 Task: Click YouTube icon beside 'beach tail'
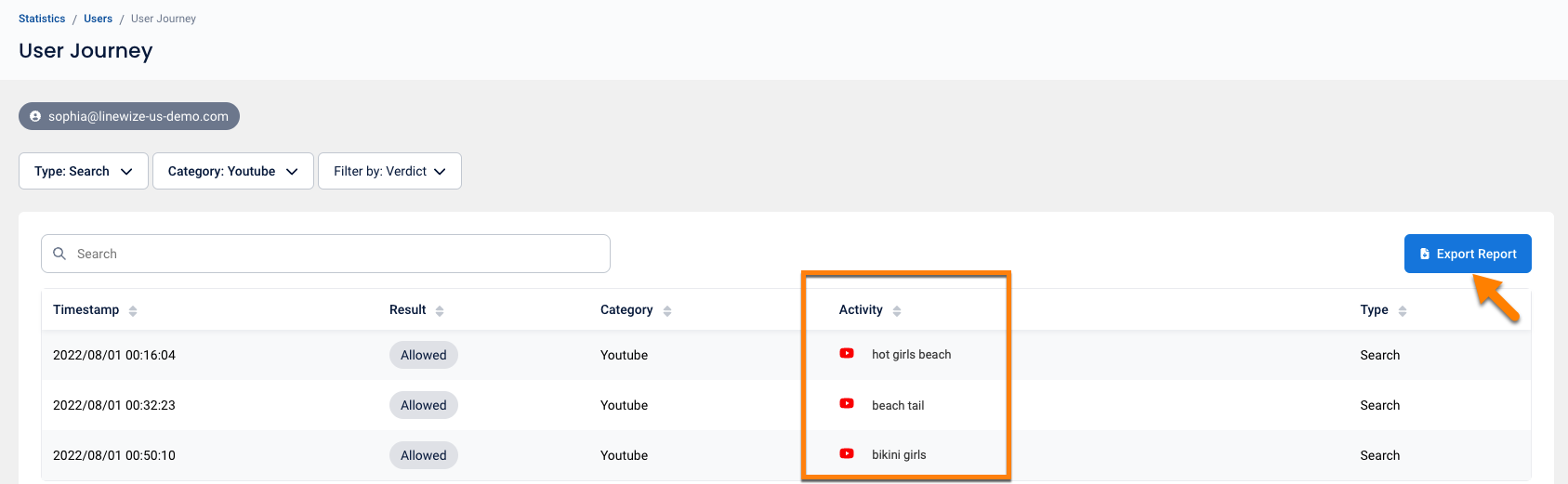click(x=847, y=404)
